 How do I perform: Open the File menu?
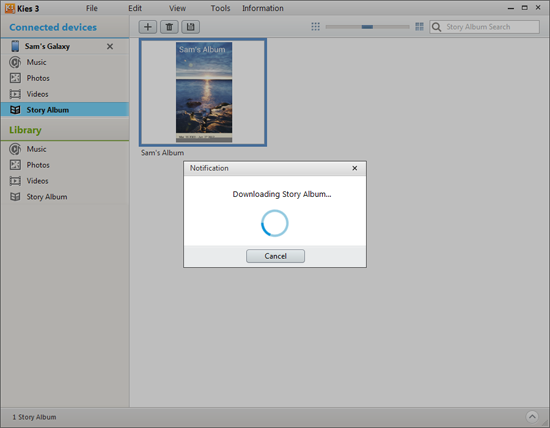(92, 8)
